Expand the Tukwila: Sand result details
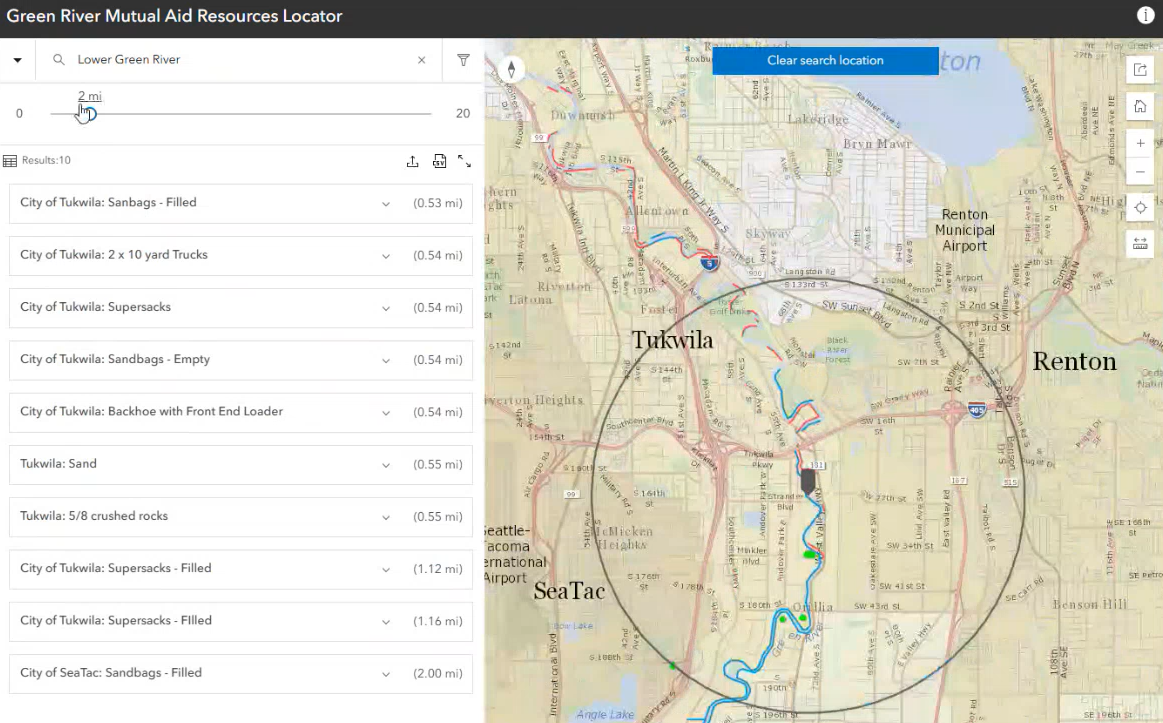This screenshot has width=1163, height=723. click(x=386, y=464)
